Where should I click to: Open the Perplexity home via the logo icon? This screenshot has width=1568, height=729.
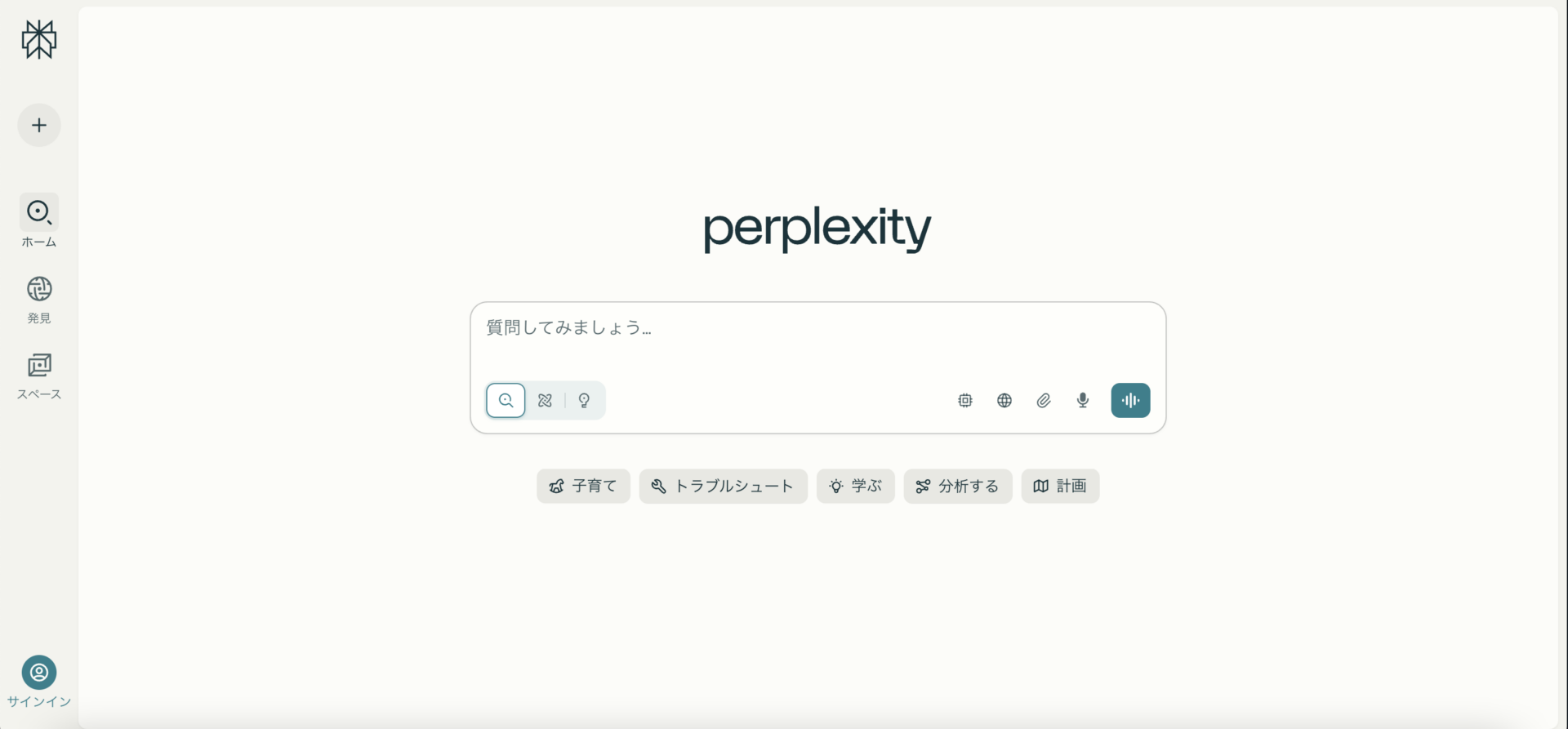point(38,40)
